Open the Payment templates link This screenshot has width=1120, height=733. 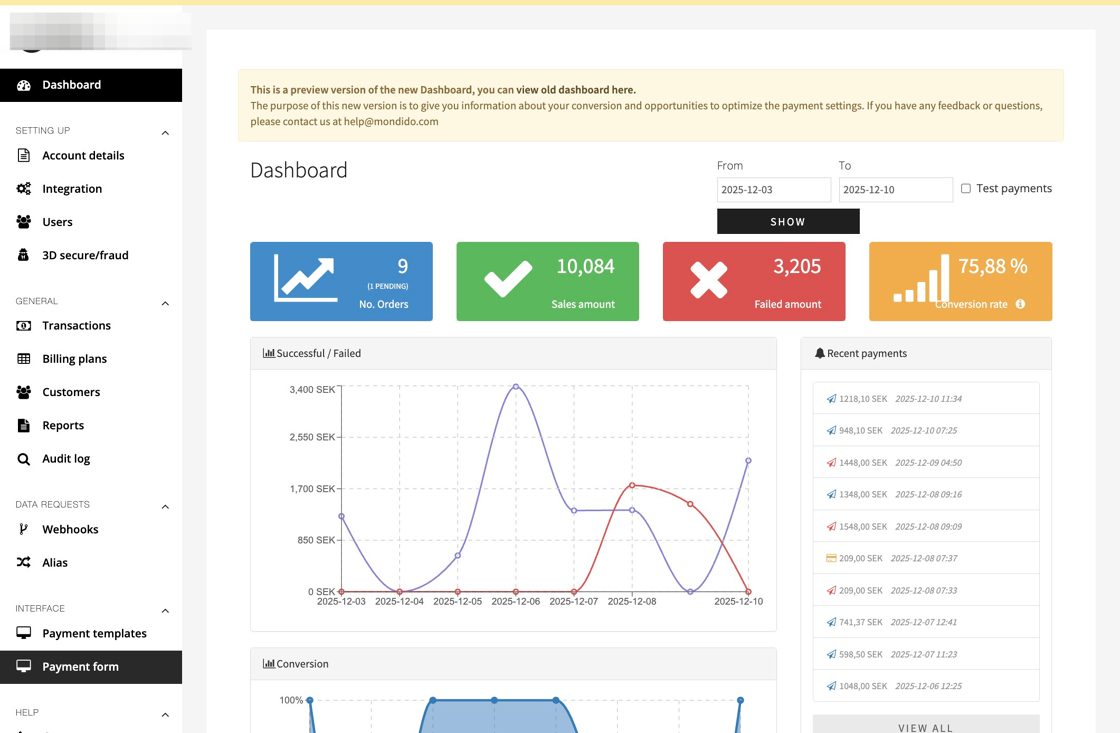tap(91, 633)
